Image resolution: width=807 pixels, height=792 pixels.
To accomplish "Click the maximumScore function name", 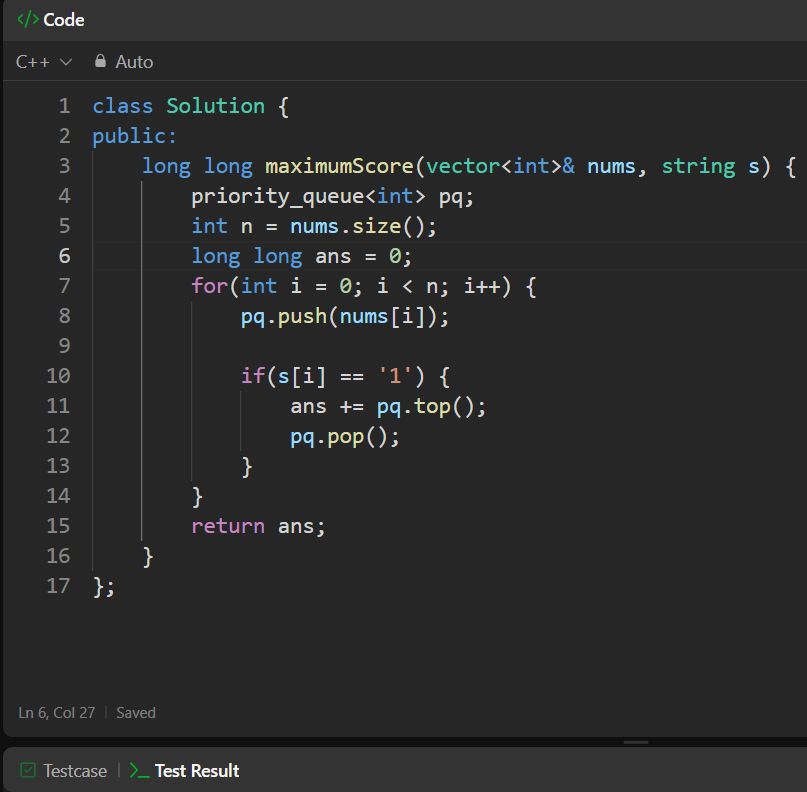I will point(339,166).
